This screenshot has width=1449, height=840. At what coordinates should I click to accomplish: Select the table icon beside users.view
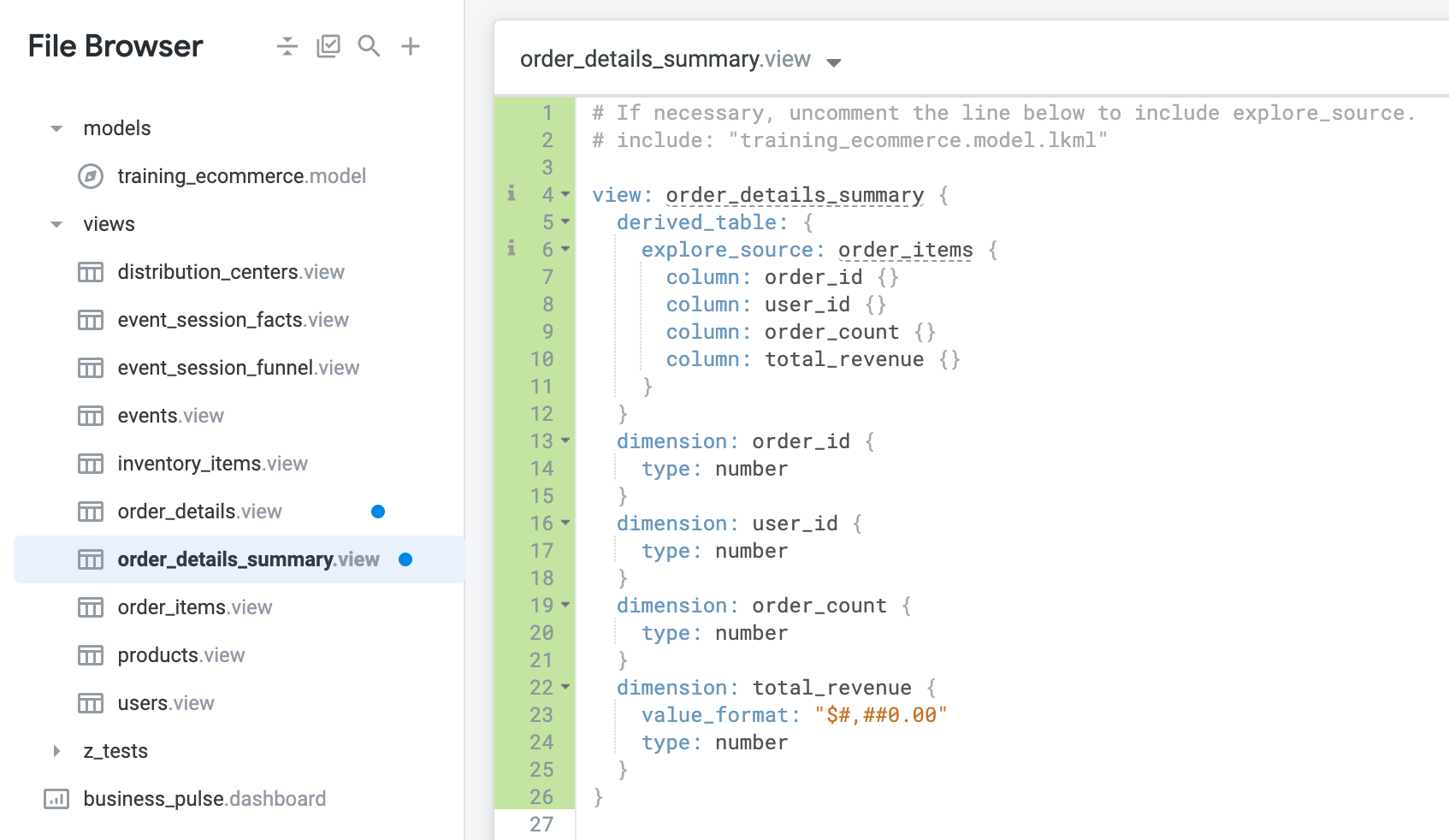(90, 703)
